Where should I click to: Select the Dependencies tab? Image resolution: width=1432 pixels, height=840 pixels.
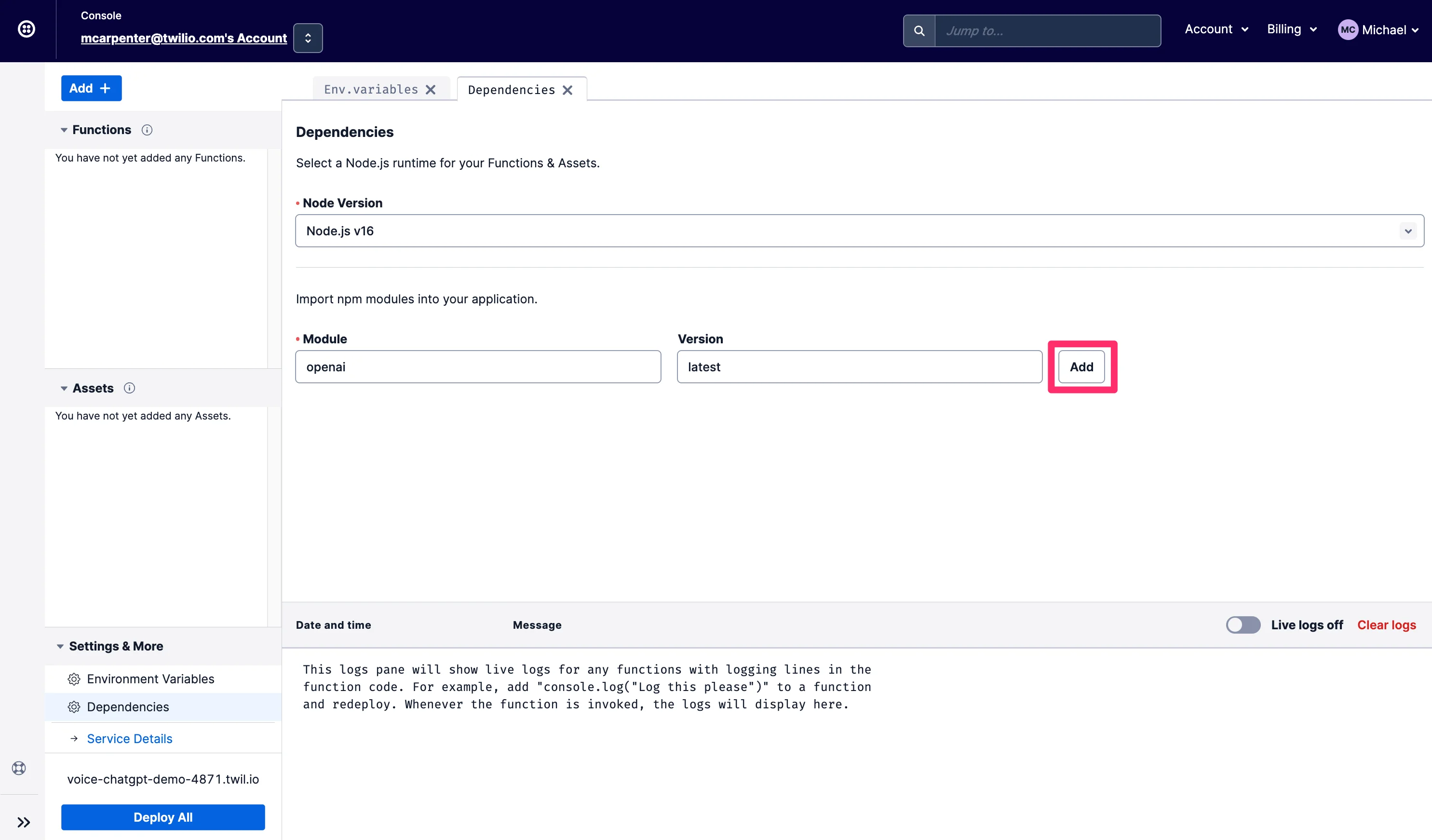[x=511, y=90]
